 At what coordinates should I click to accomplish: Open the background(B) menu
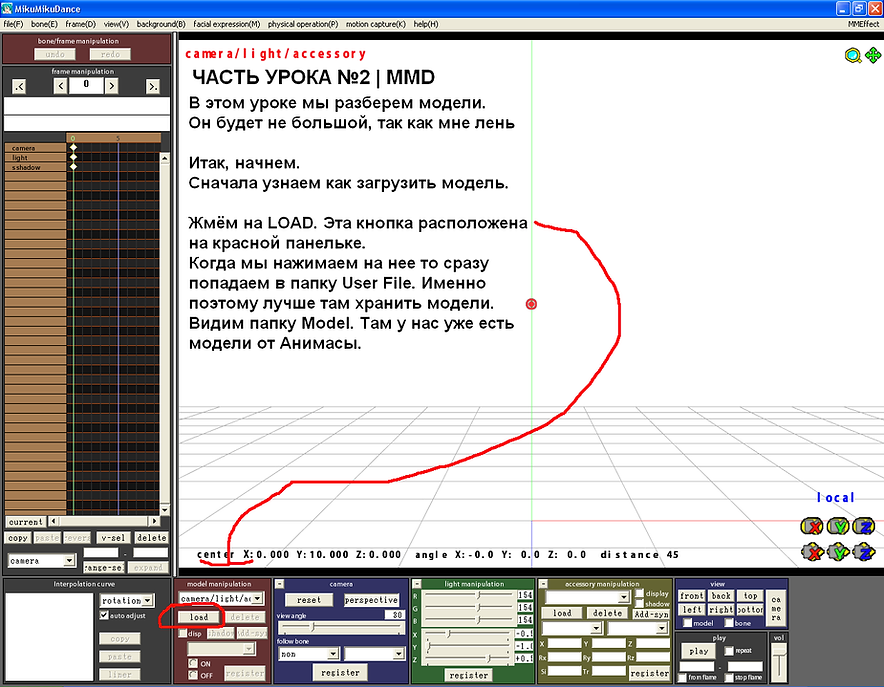pos(161,24)
